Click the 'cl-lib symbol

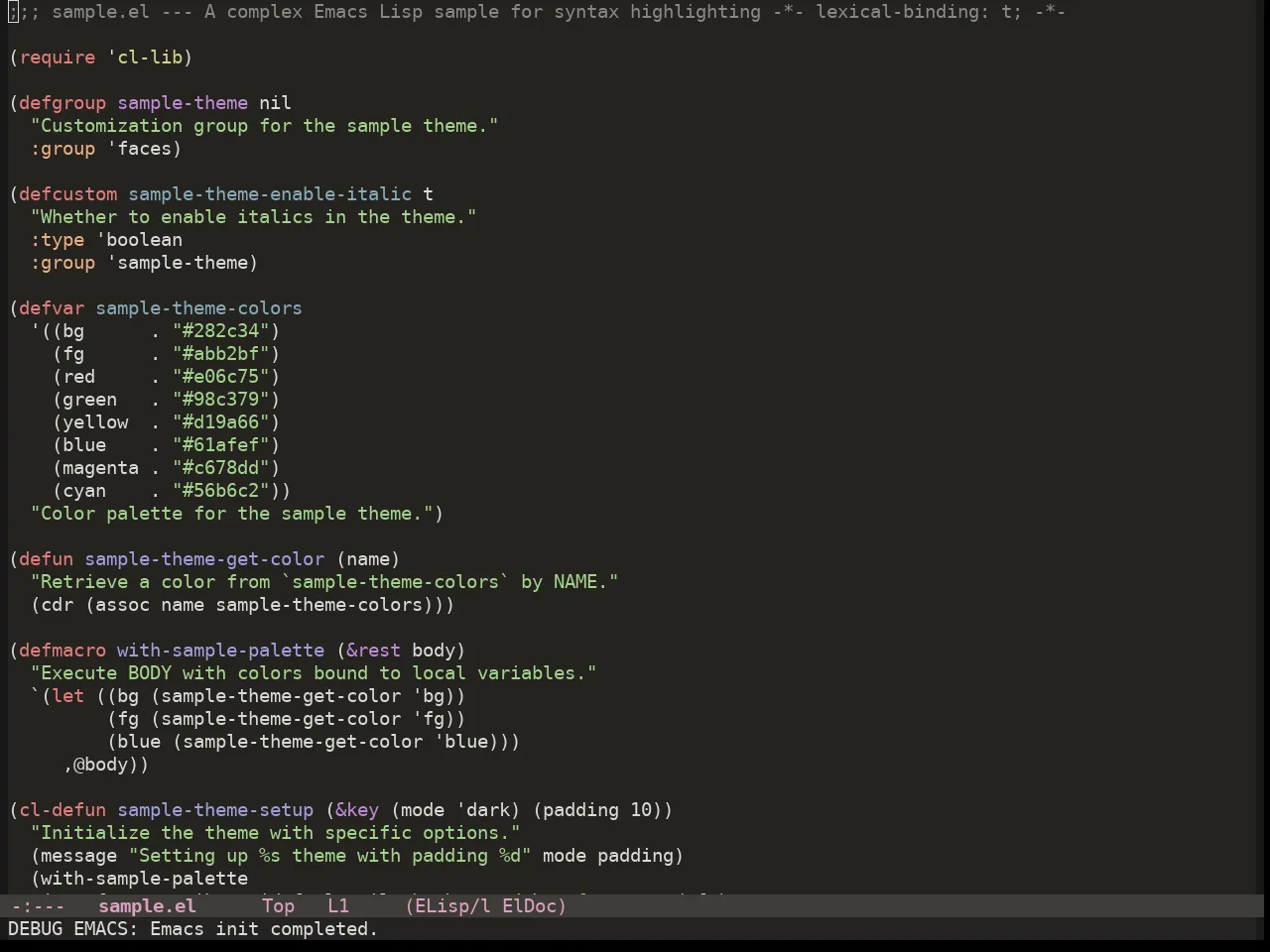(145, 58)
